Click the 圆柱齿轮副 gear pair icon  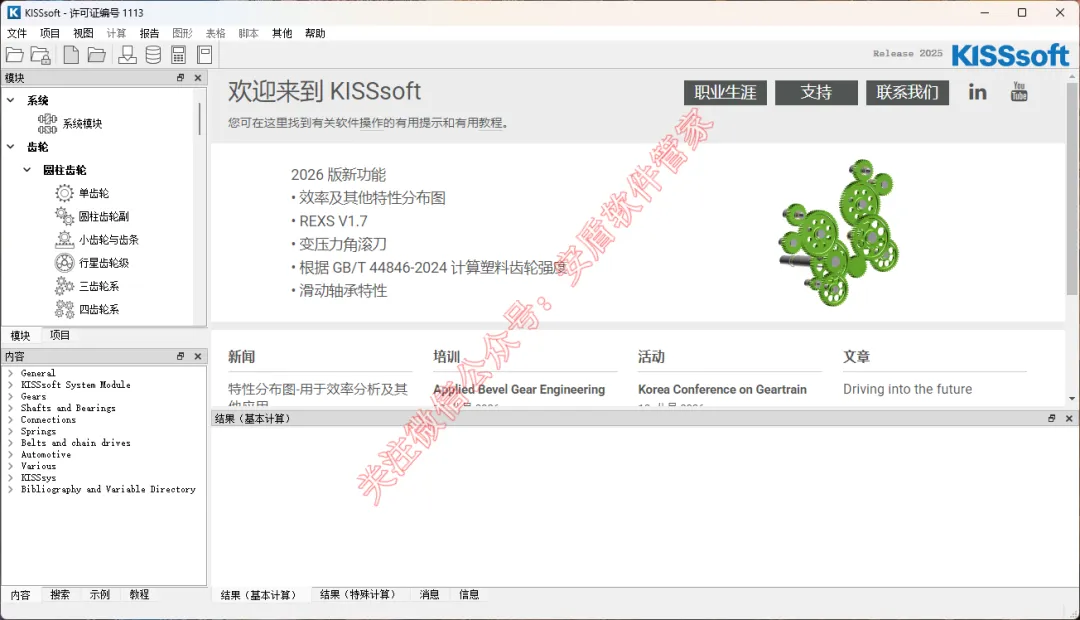[x=64, y=216]
